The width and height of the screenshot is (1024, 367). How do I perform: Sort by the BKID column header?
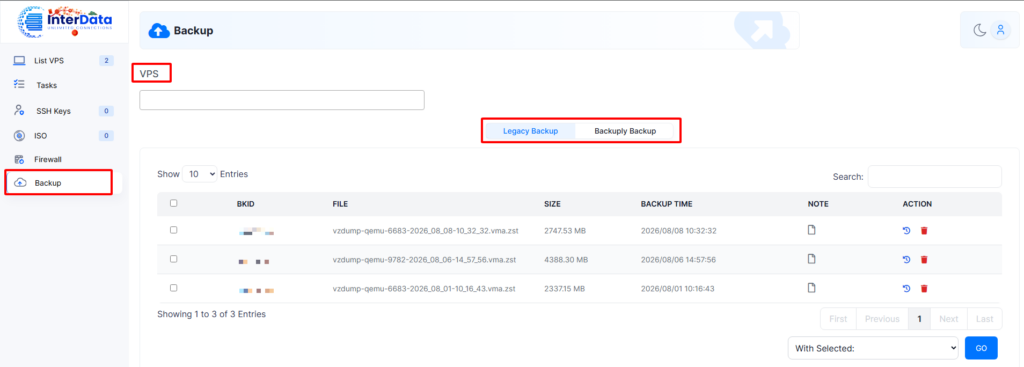[246, 204]
